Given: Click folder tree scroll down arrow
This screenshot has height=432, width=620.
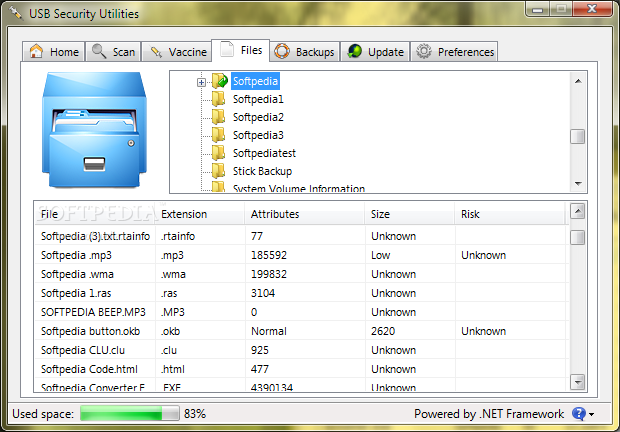Looking at the screenshot, I should click(578, 183).
